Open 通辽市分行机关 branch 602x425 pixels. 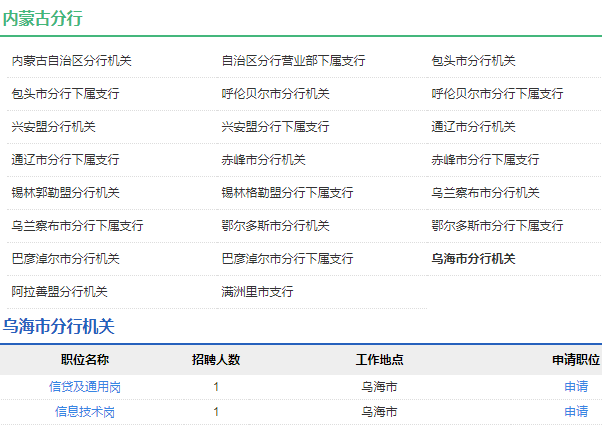tap(473, 127)
